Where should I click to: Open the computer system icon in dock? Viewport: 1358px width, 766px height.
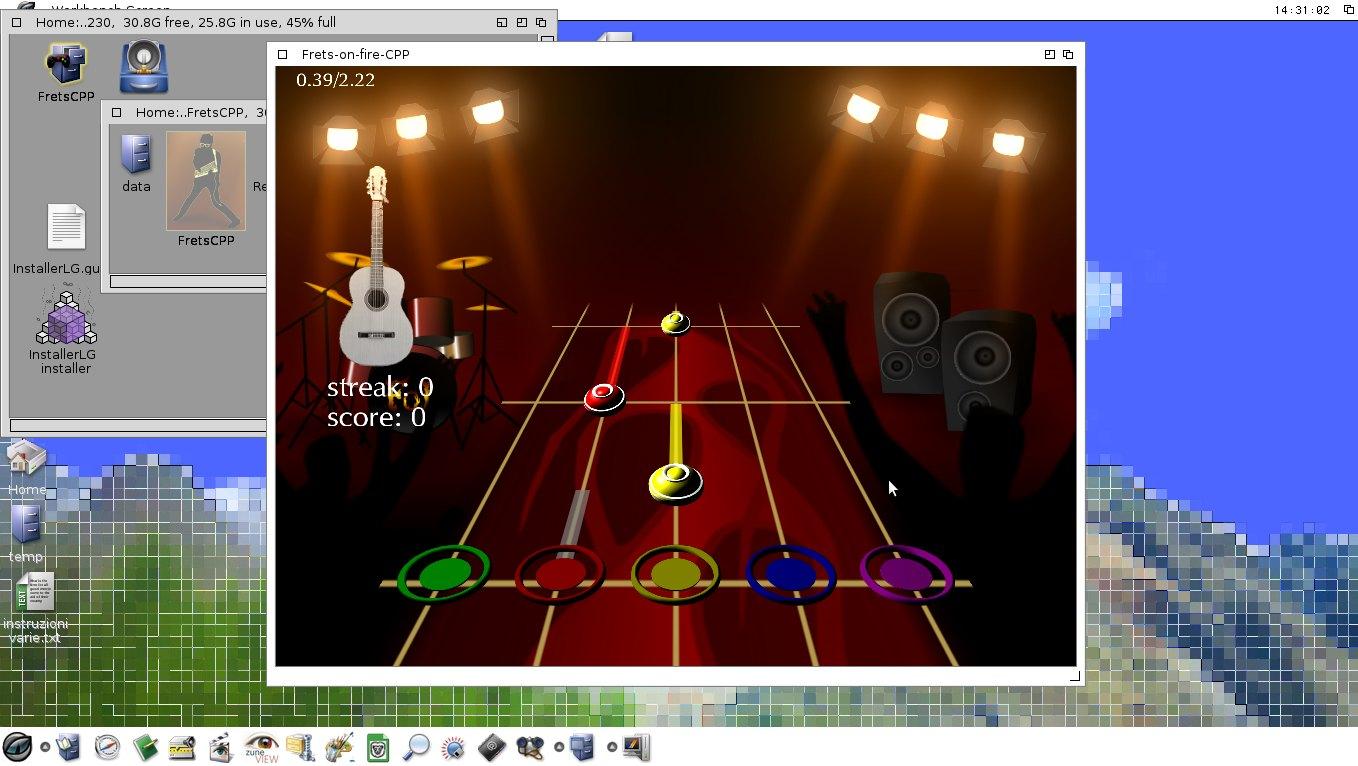point(636,747)
